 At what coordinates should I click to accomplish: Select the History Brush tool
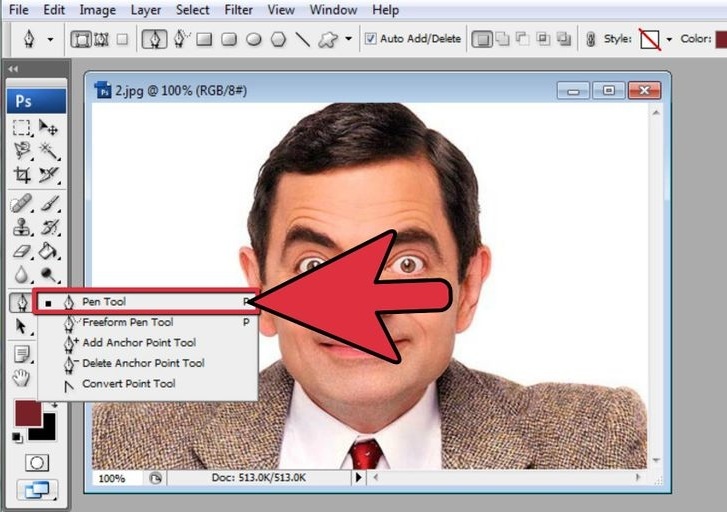(x=49, y=227)
